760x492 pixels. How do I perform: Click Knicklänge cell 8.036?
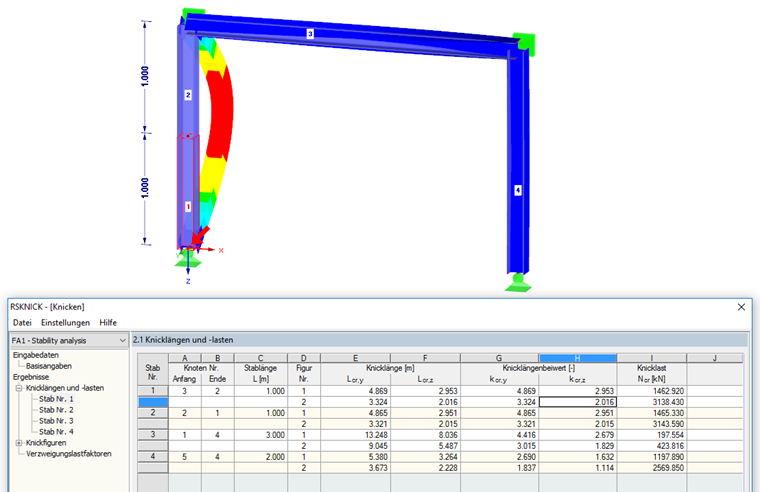[x=425, y=435]
